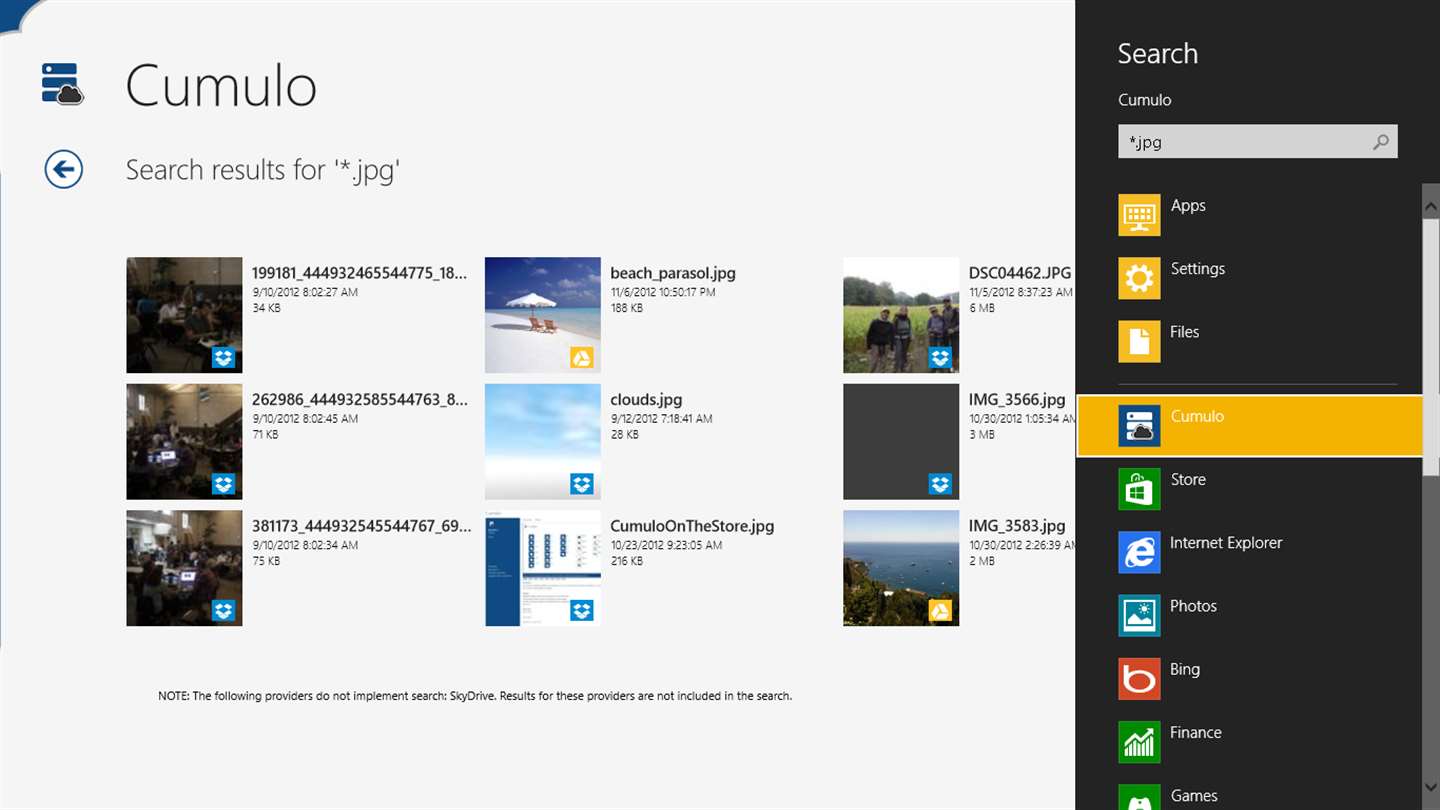Click the '188 KB' size of beach_parasol.jpg
Viewport: 1440px width, 810px height.
click(627, 308)
